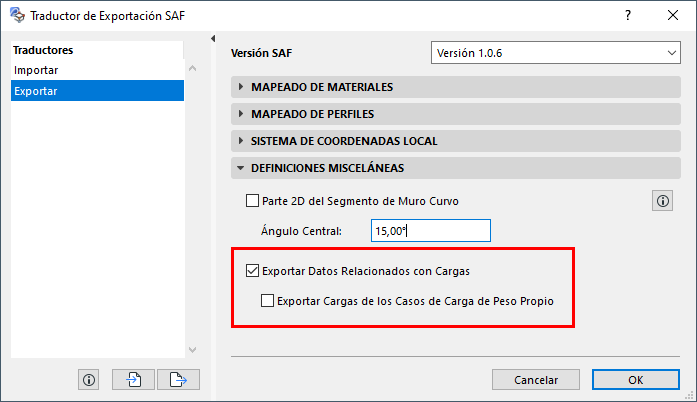This screenshot has width=697, height=402.
Task: Uncheck Exportar Datos Relacionados con Cargas
Action: (x=252, y=270)
